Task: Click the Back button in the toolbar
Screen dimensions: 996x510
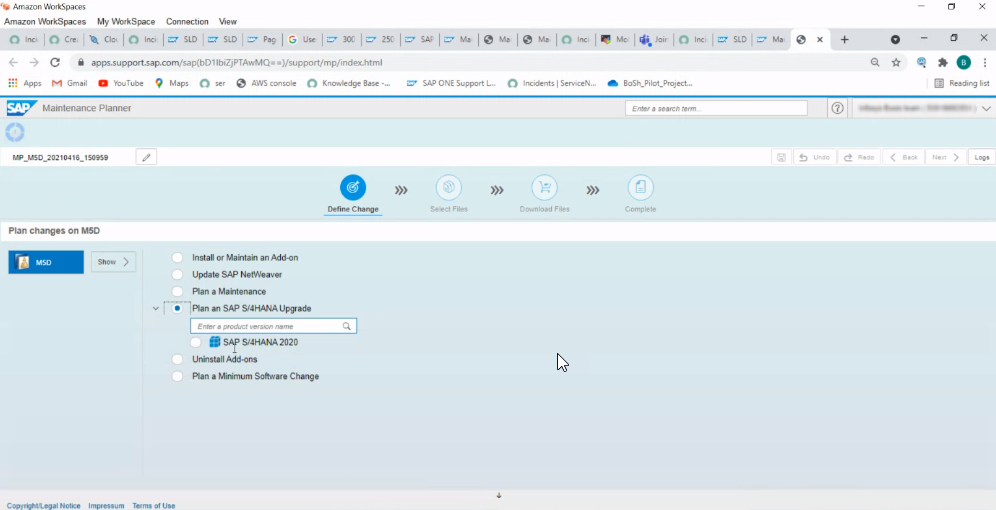Action: click(904, 157)
